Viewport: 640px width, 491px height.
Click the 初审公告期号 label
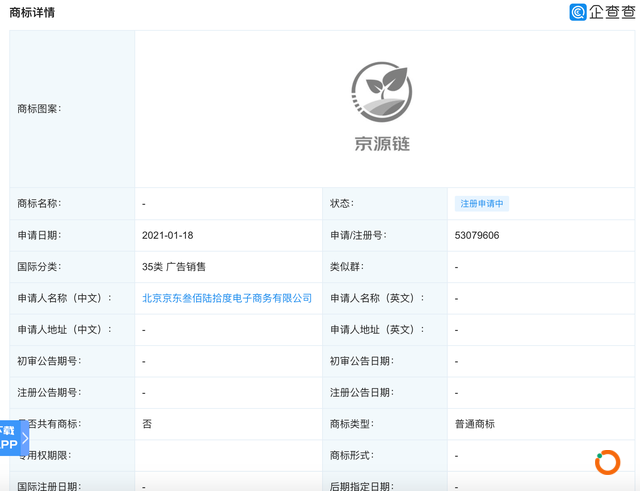[x=49, y=361]
